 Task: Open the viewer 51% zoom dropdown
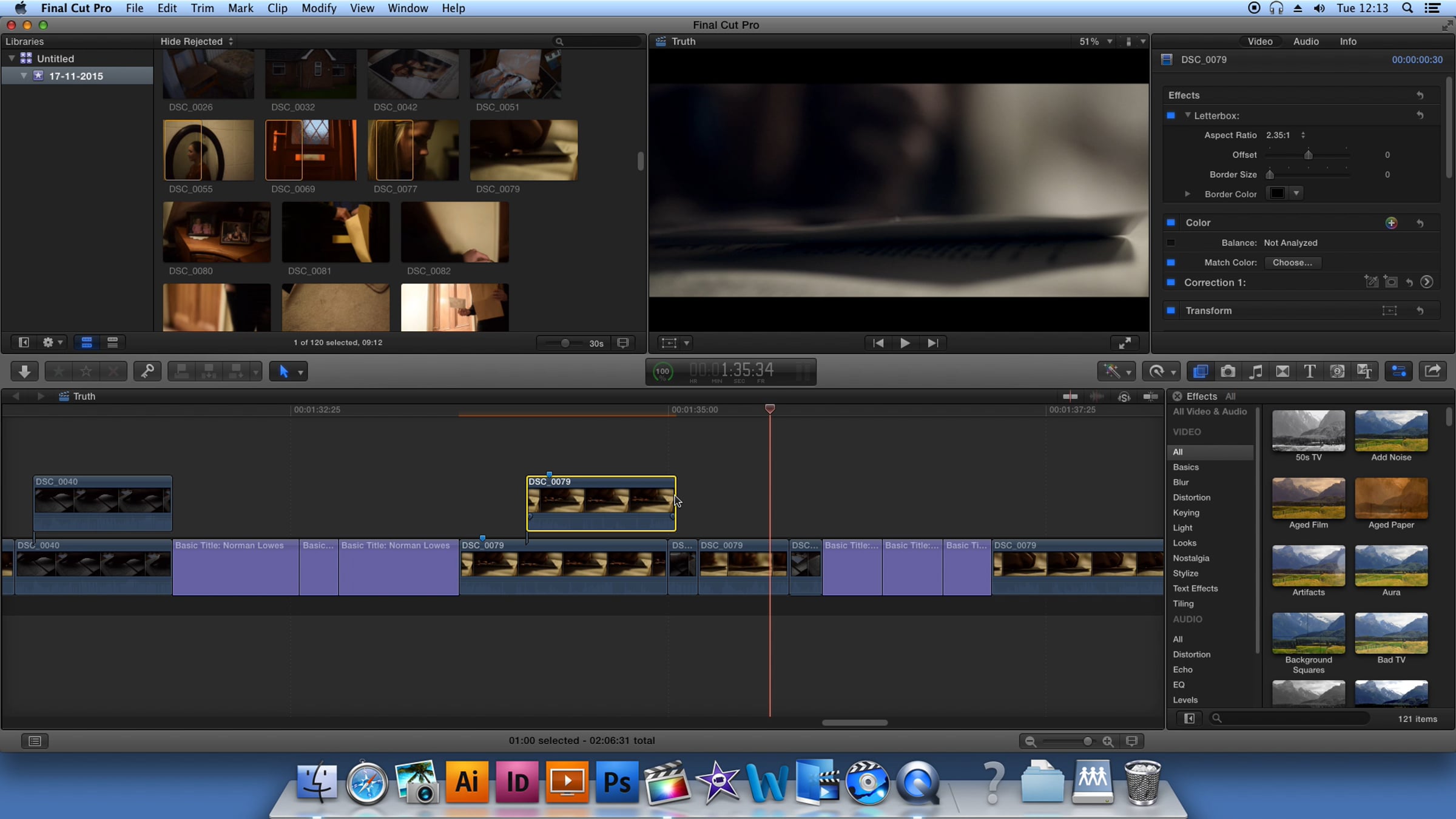(1096, 41)
